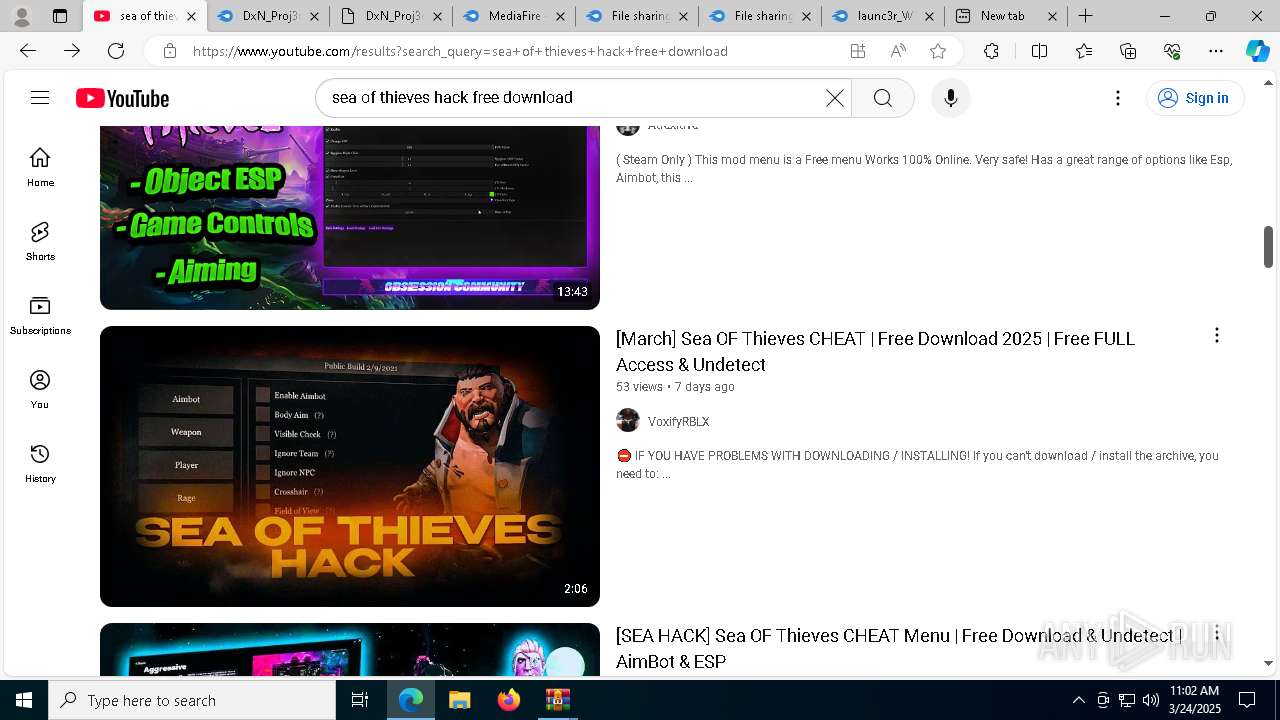Click scrollbar down arrow
This screenshot has width=1280, height=720.
point(1268,663)
